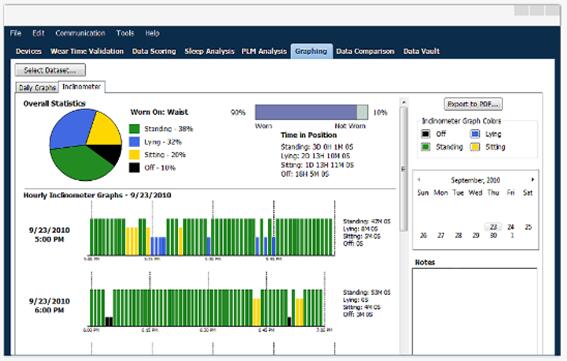Open the Communication menu
This screenshot has height=361, width=567.
80,33
